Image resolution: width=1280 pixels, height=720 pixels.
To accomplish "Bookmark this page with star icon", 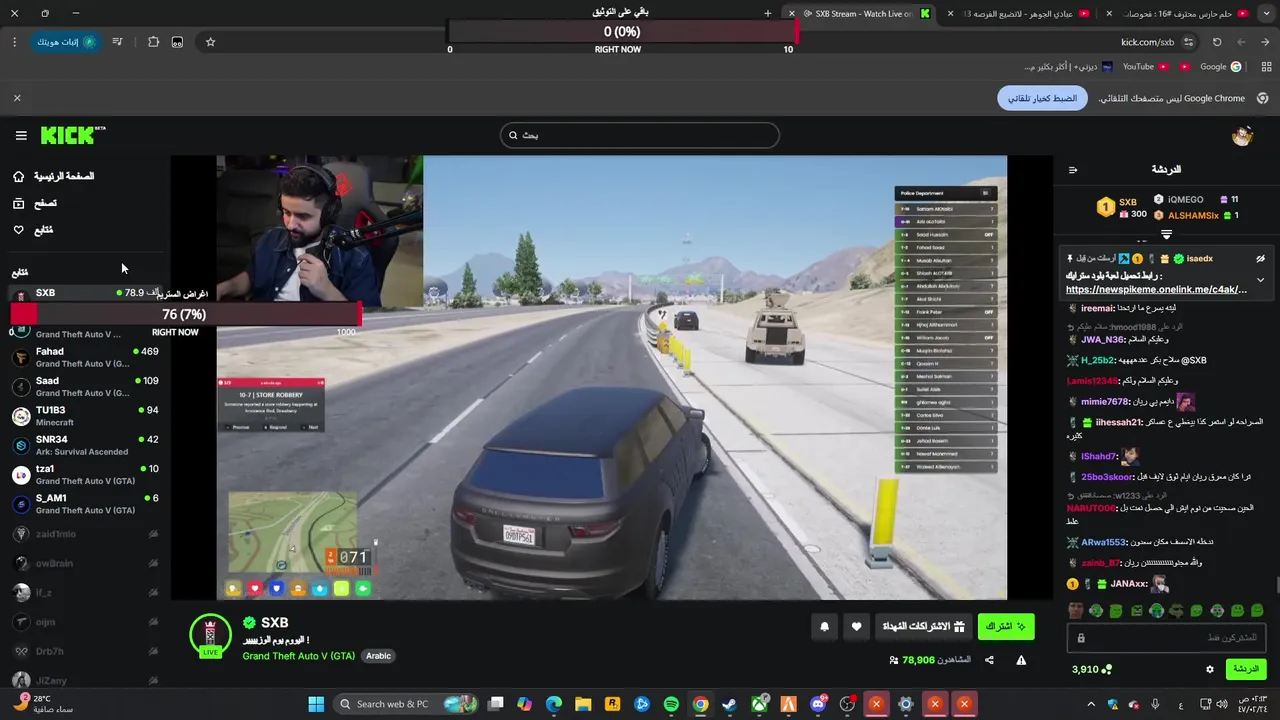I will click(210, 42).
